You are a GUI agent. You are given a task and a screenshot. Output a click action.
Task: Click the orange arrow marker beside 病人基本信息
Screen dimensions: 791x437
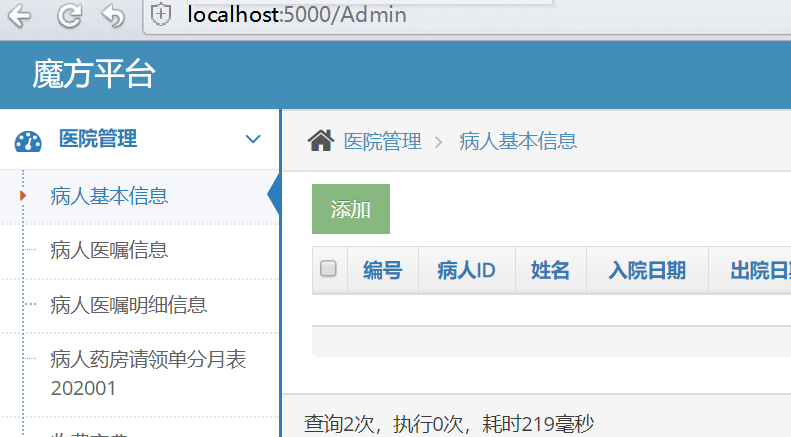22,196
